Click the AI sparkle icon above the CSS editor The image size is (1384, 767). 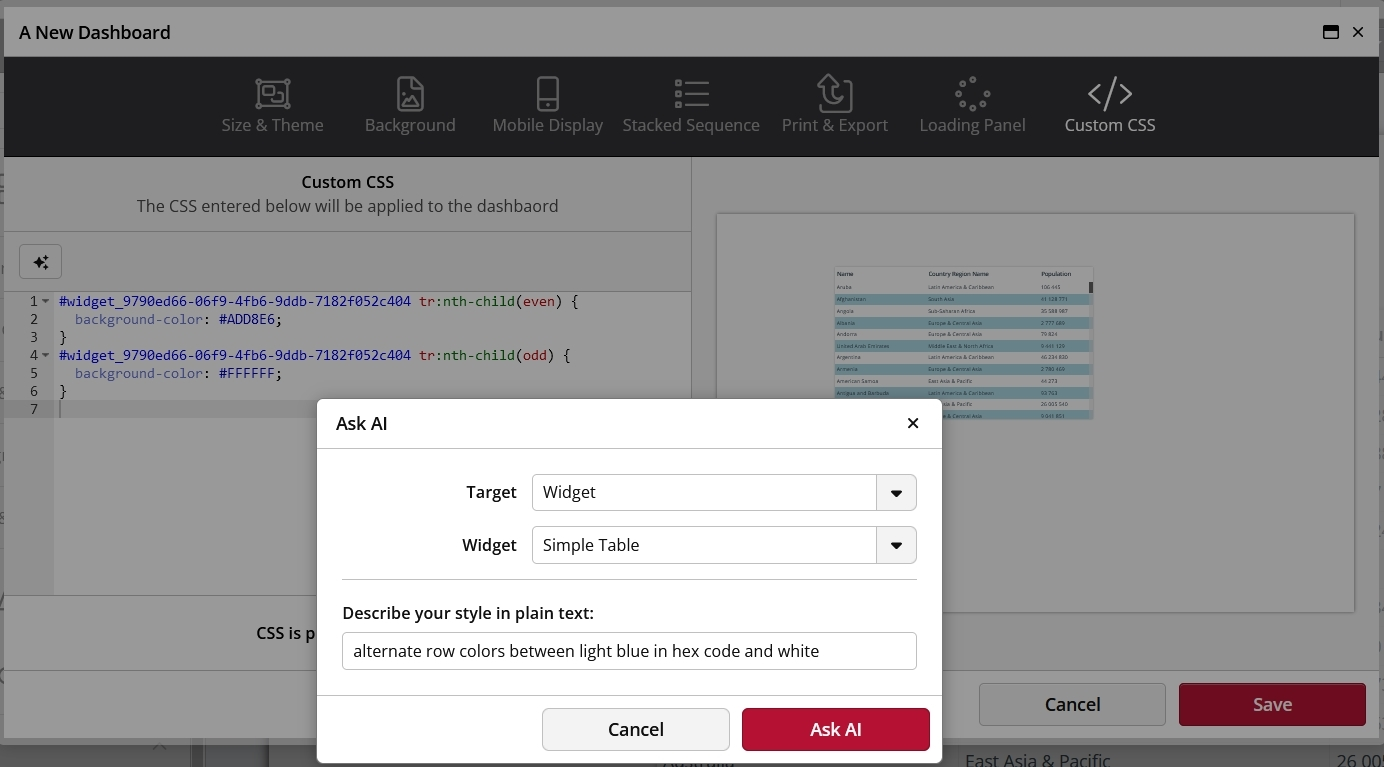41,261
